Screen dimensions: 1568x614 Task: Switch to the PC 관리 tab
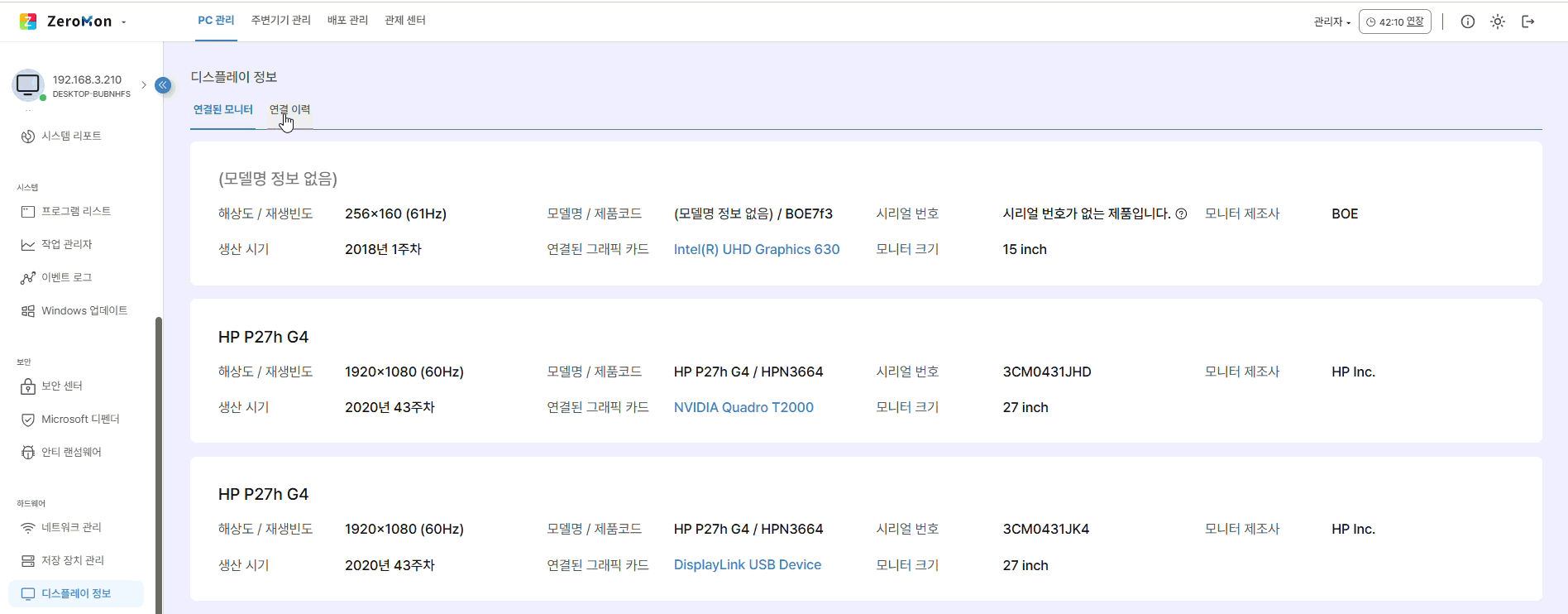(x=216, y=20)
